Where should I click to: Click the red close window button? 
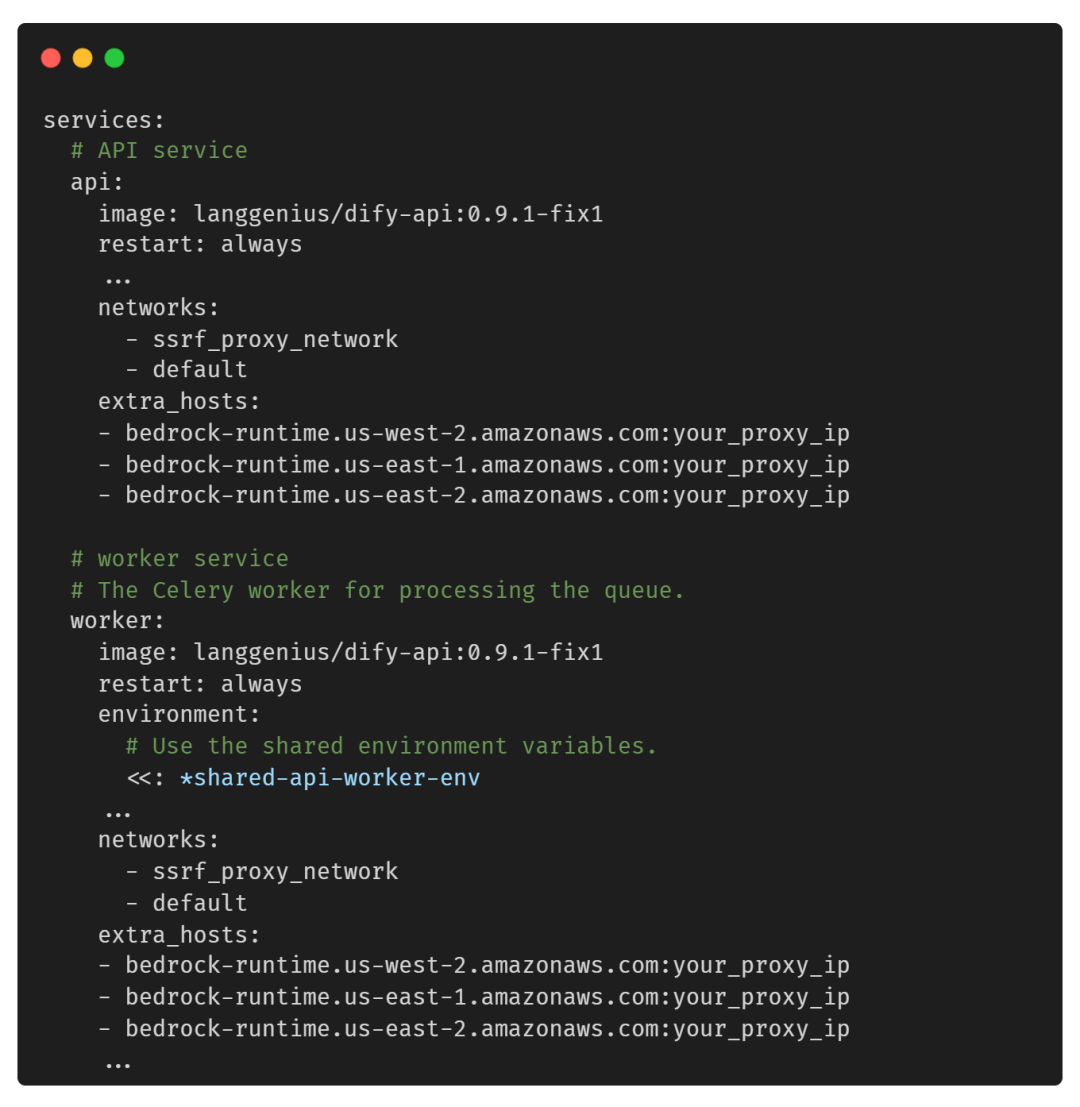pyautogui.click(x=51, y=58)
